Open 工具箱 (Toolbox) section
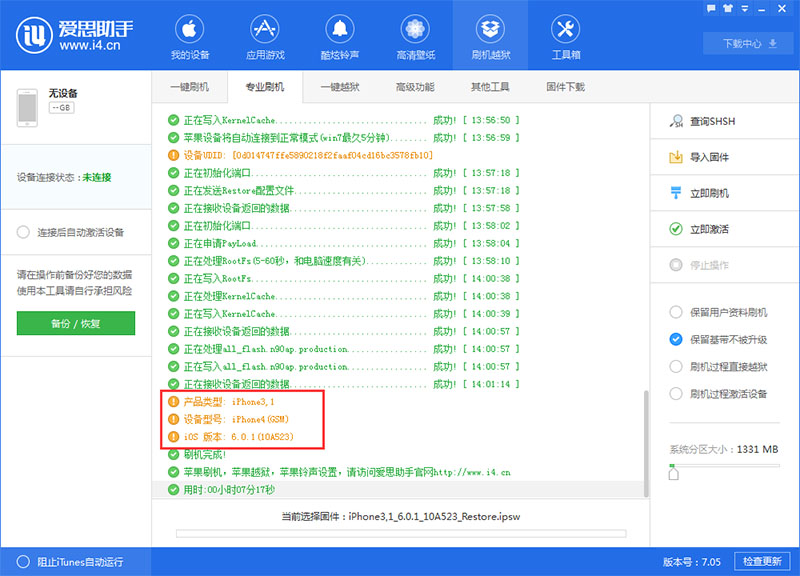The width and height of the screenshot is (800, 576). pyautogui.click(x=565, y=37)
